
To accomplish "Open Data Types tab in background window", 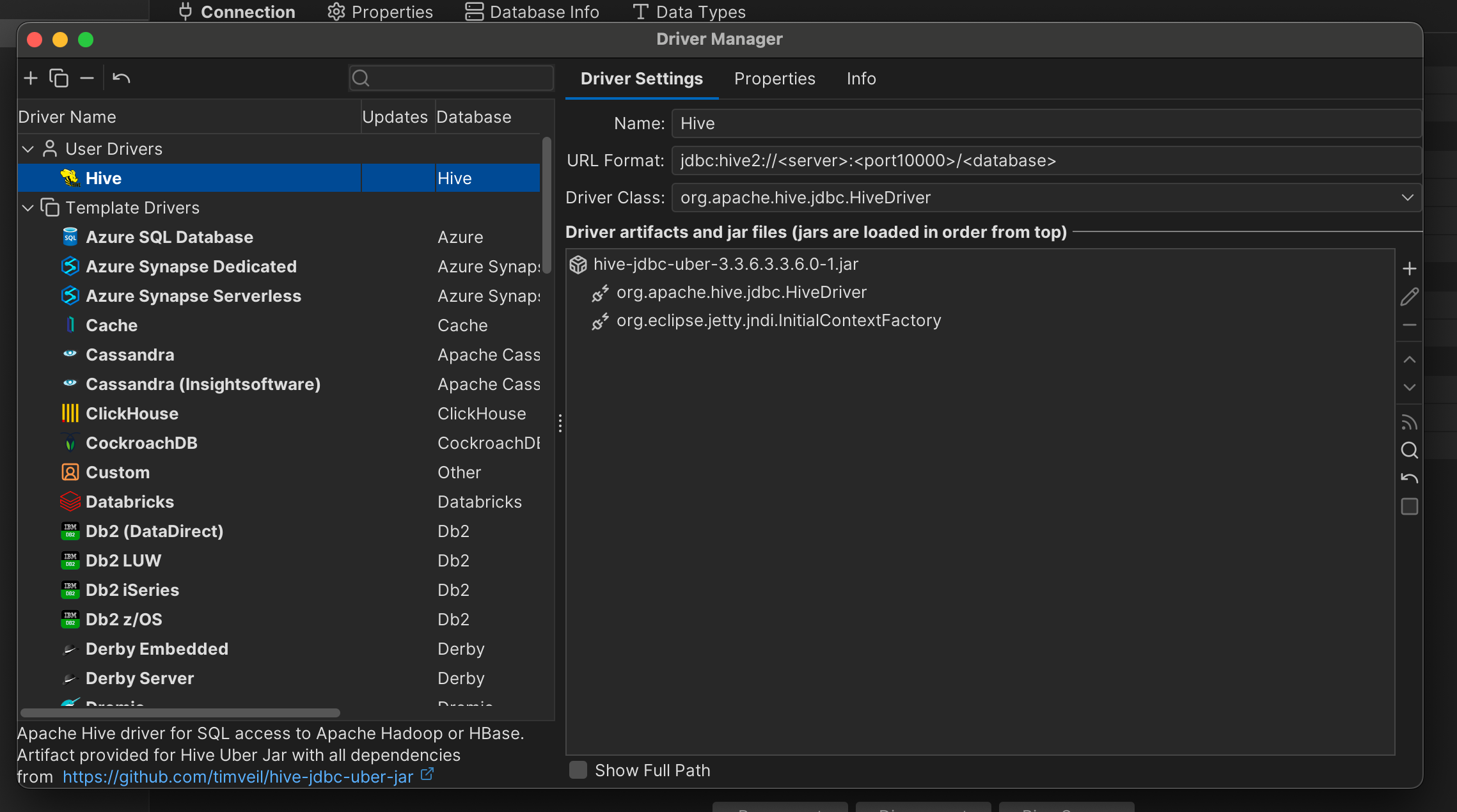I will pyautogui.click(x=689, y=12).
